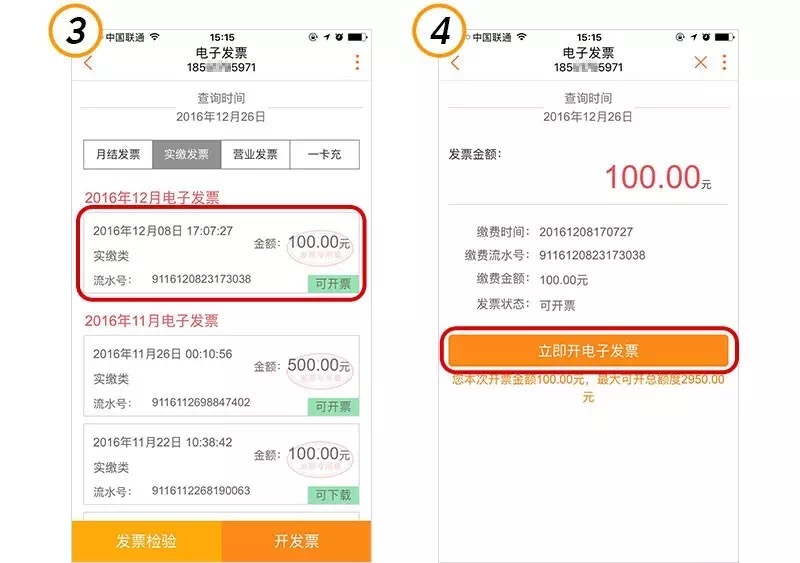800x563 pixels.
Task: Open invoice record dated 2016年11月22日
Action: click(x=221, y=464)
